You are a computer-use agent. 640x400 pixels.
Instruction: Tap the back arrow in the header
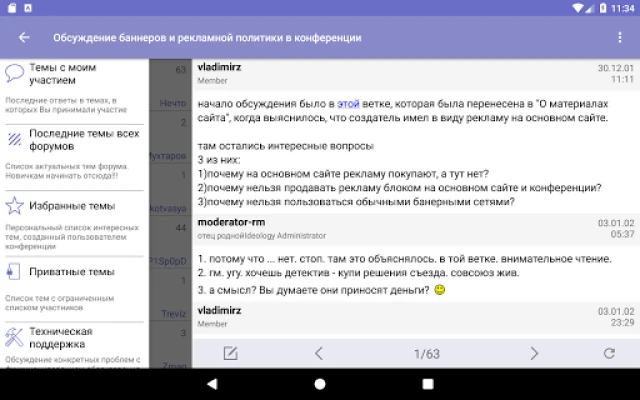click(24, 38)
